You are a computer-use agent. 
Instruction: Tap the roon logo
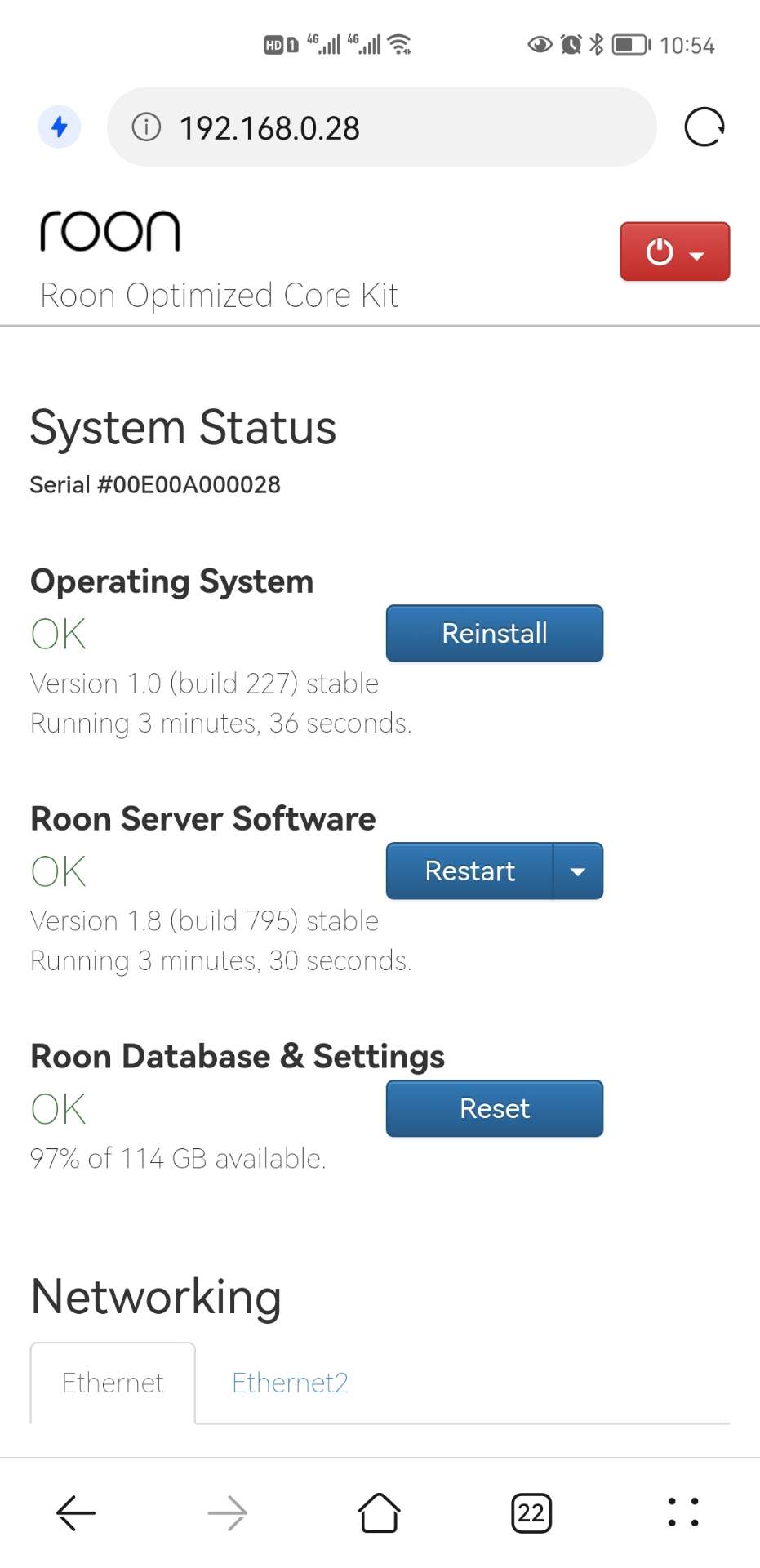point(110,231)
